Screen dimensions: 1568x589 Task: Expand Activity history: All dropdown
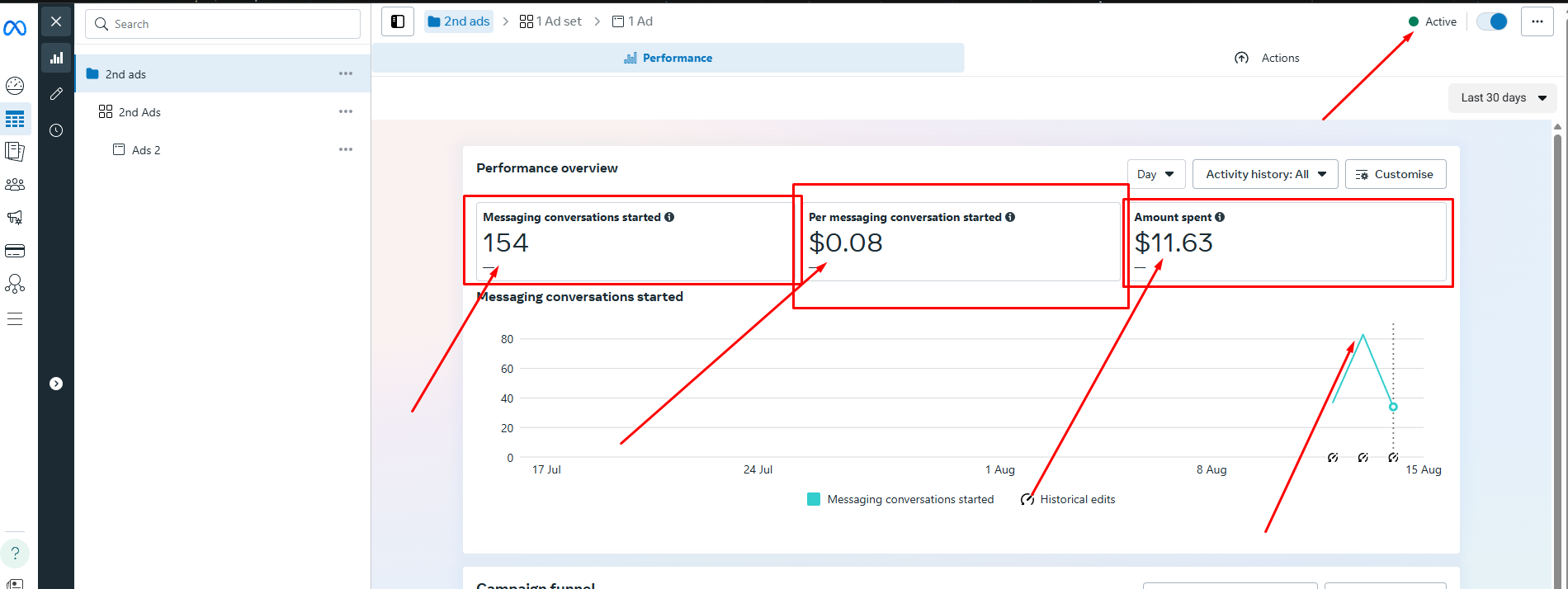[1264, 174]
